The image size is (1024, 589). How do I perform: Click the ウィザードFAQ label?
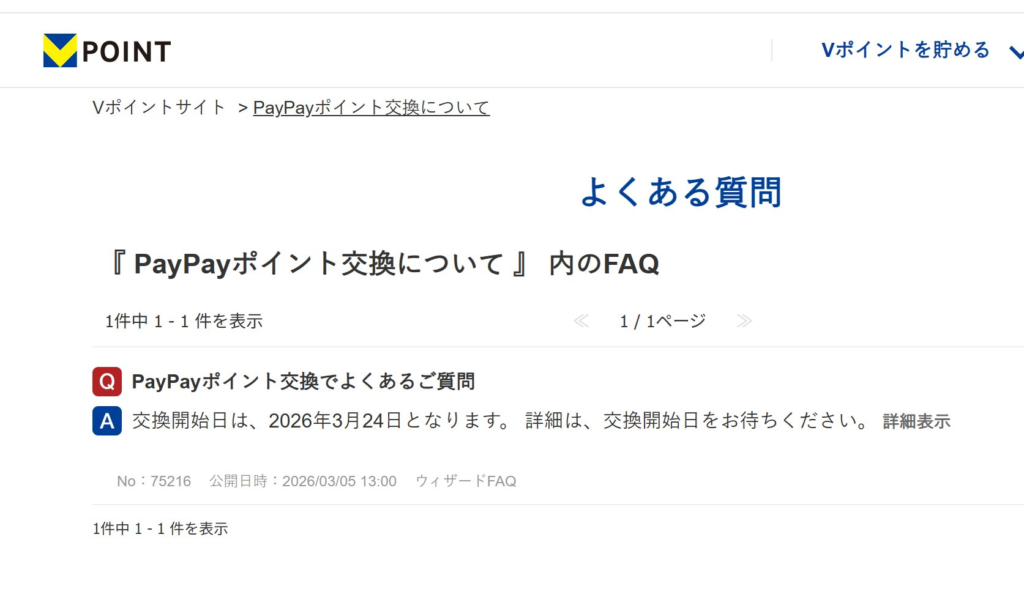pos(466,481)
